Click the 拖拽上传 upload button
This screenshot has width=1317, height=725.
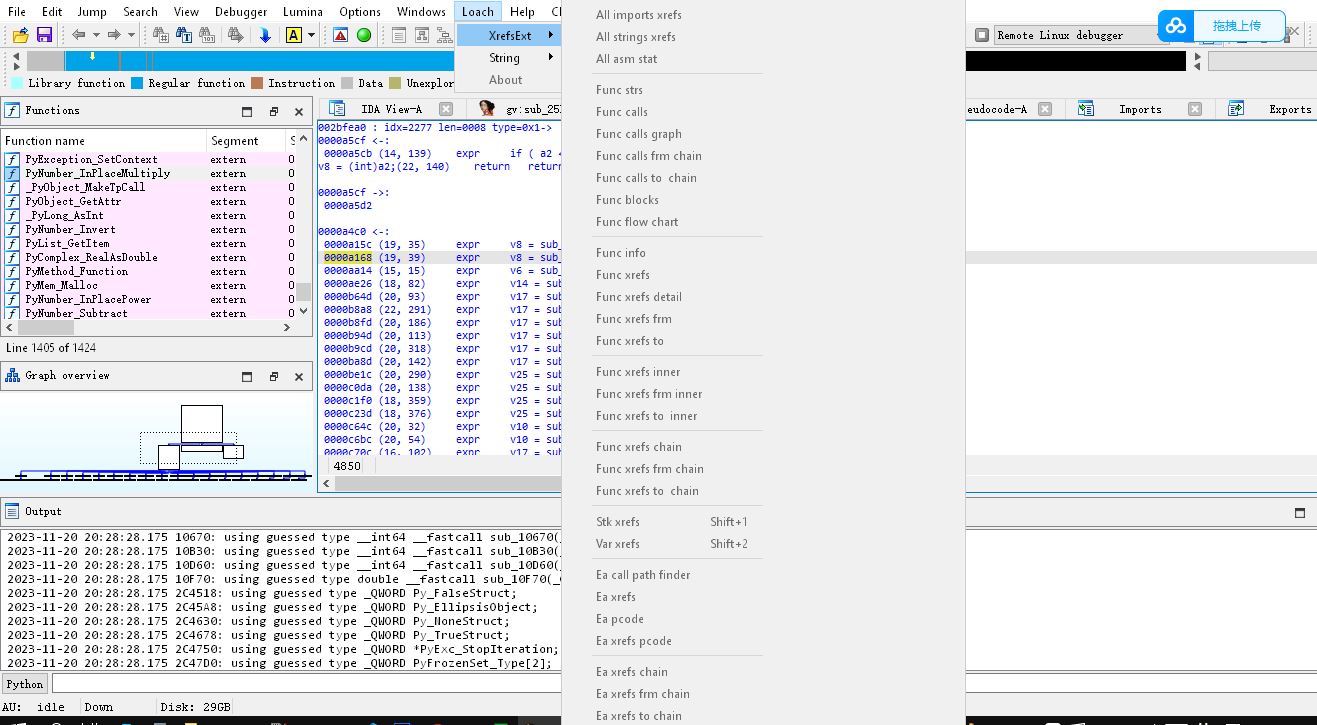pyautogui.click(x=1237, y=26)
